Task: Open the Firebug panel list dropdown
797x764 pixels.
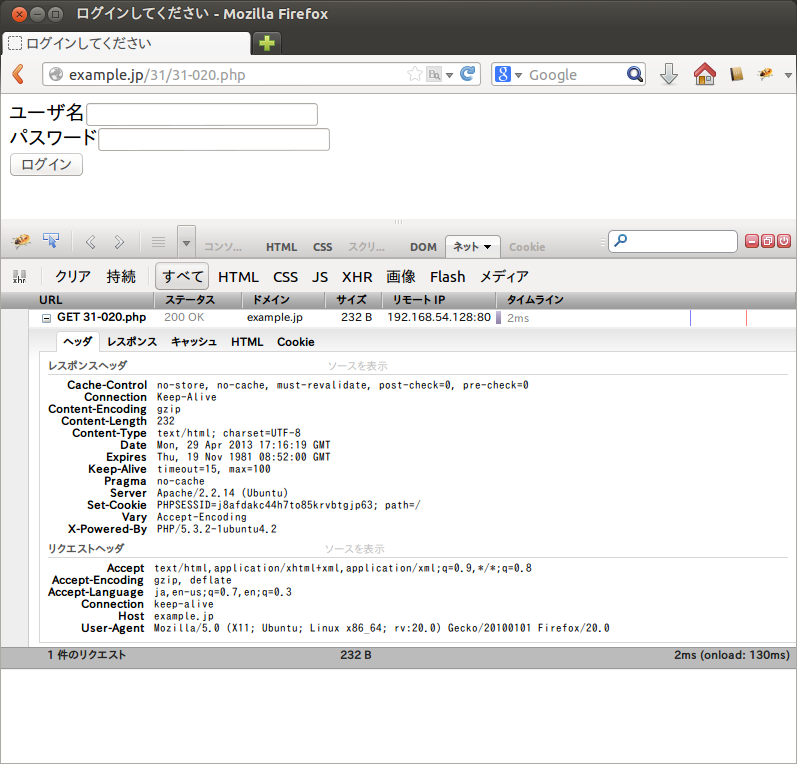Action: (x=186, y=243)
